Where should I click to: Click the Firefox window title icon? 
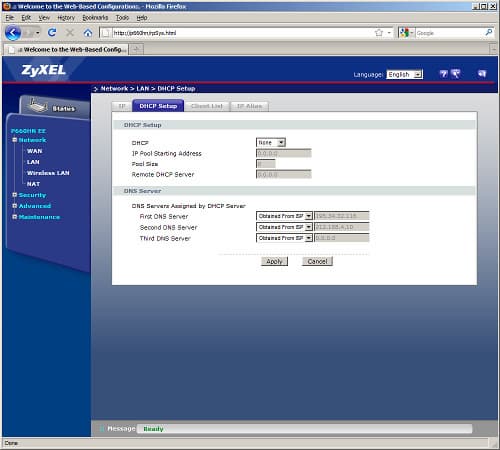[x=6, y=6]
